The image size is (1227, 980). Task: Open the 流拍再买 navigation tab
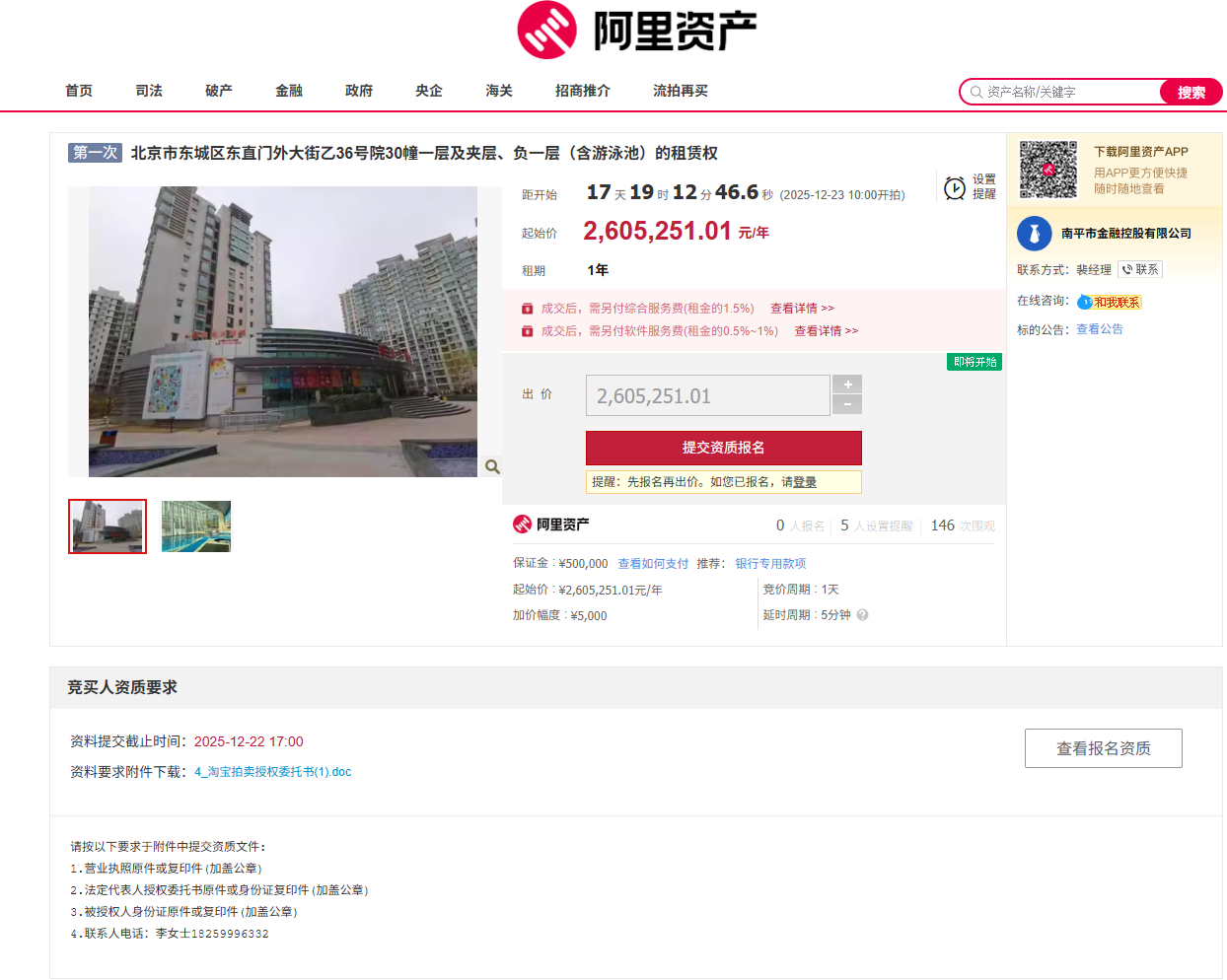click(x=680, y=91)
